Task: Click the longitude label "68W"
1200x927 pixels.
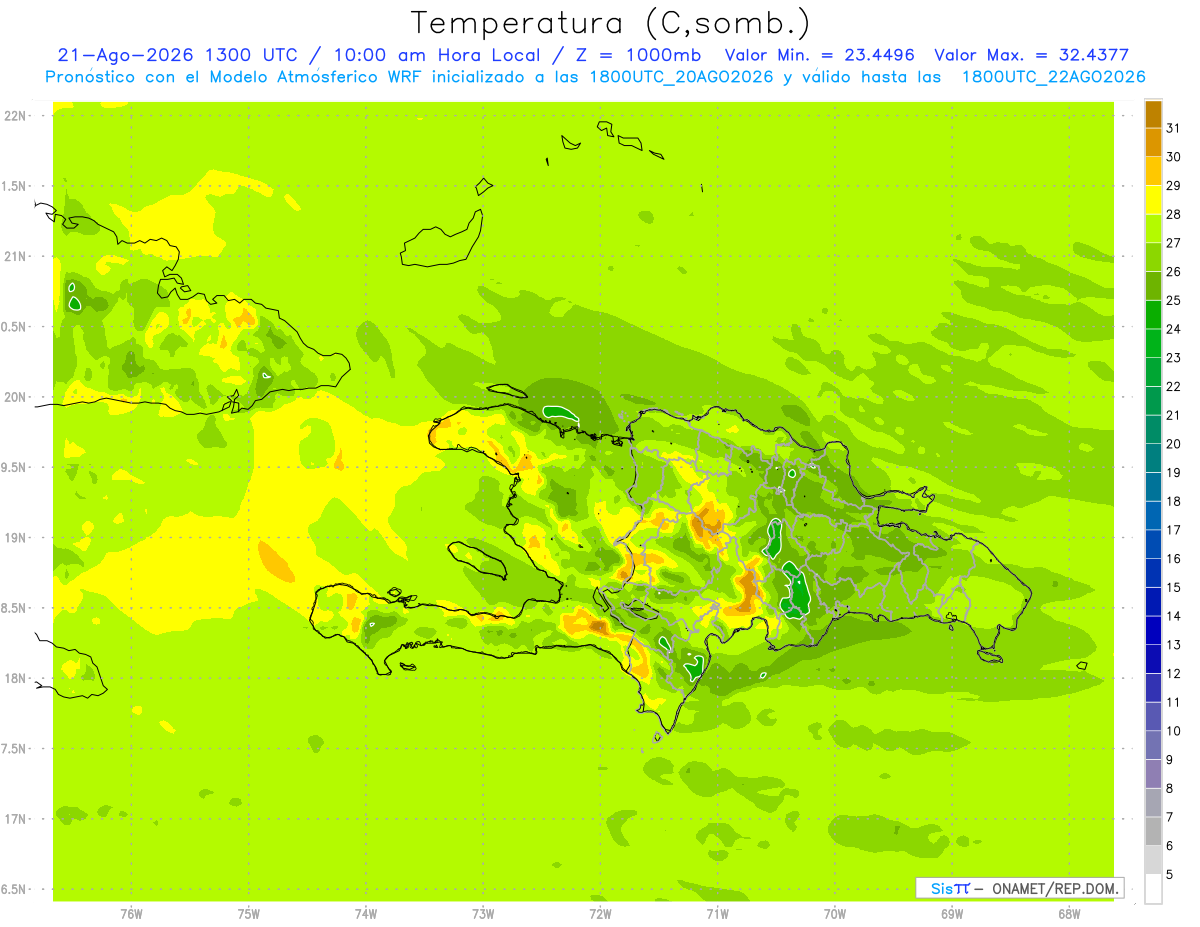Action: pos(1069,914)
